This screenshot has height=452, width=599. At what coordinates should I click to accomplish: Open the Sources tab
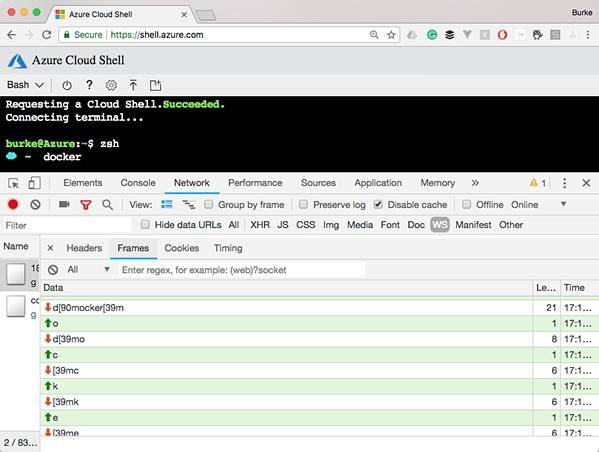318,183
